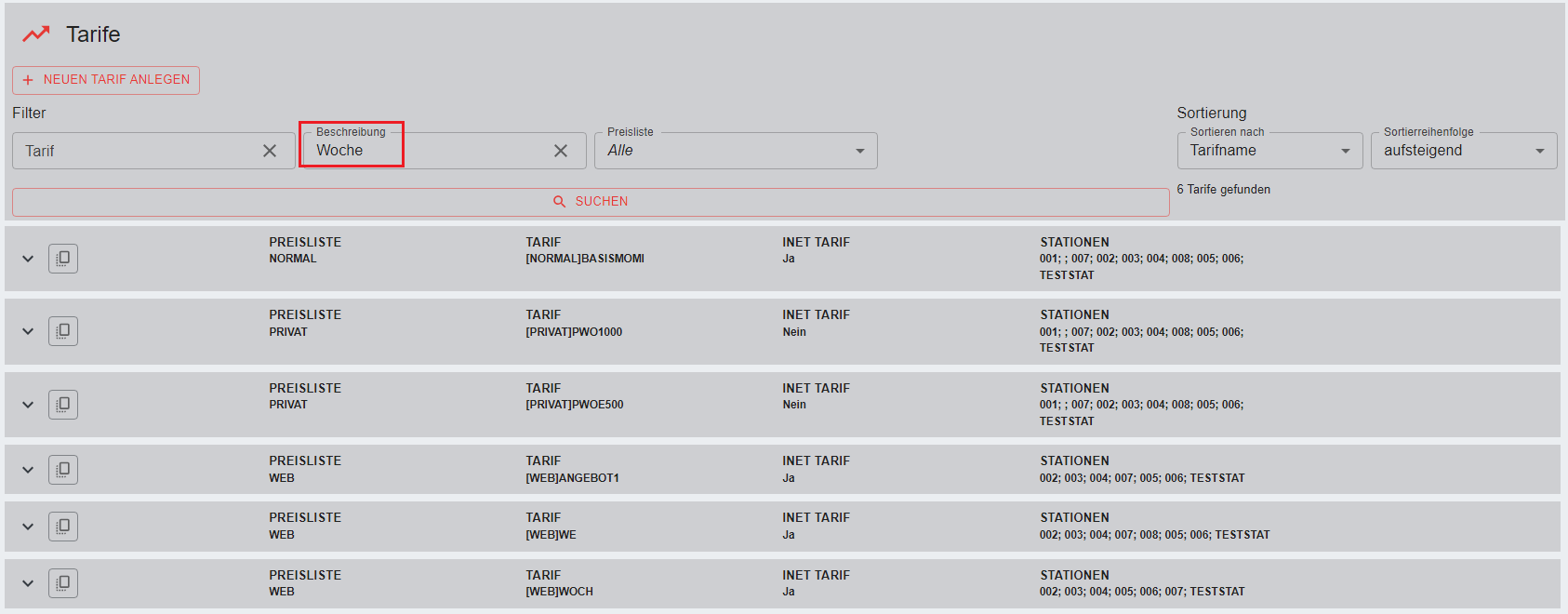Duplicate the [PRIVAT]PWOE500 tariff
The width and height of the screenshot is (1568, 614).
[63, 405]
